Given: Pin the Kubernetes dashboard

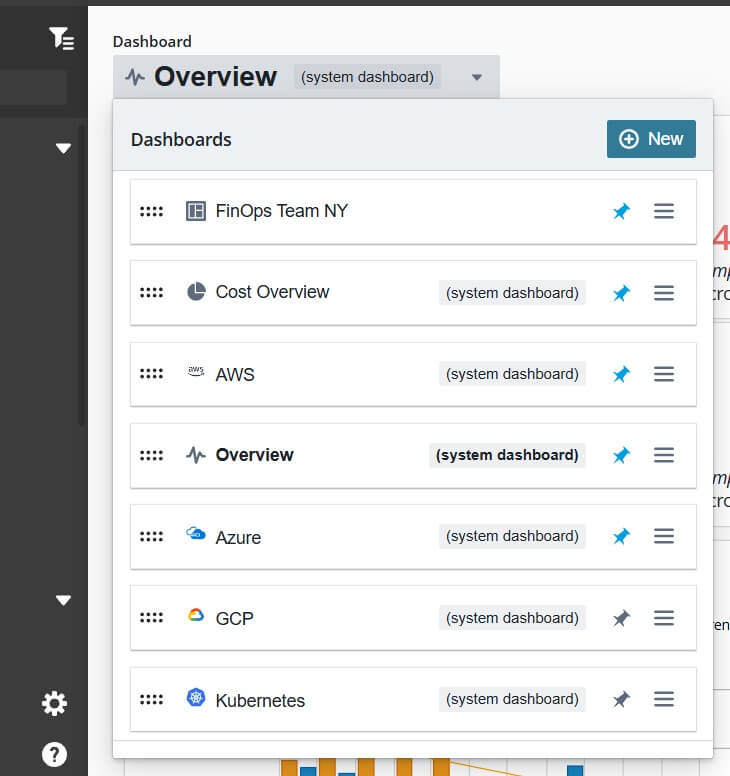Looking at the screenshot, I should 621,699.
